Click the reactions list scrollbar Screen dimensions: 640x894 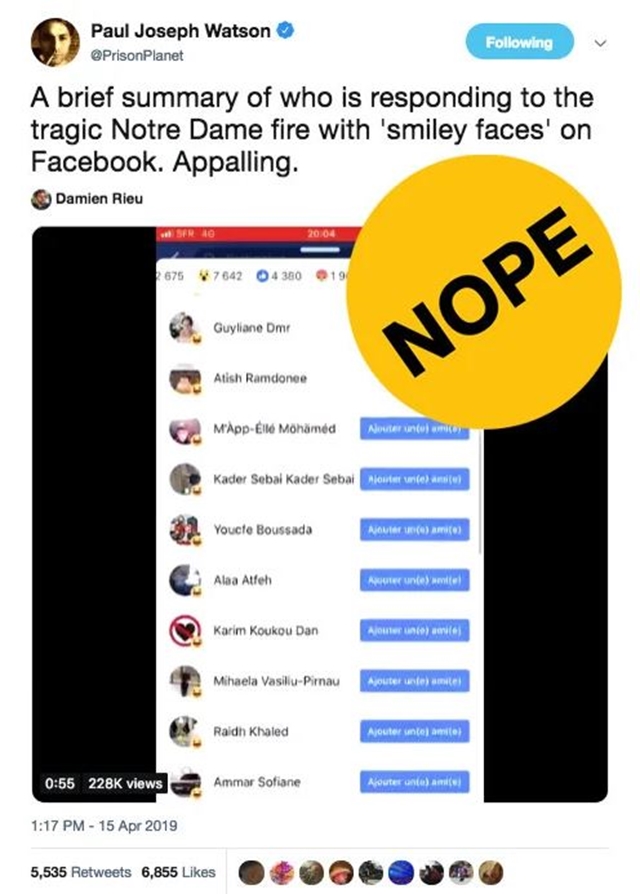480,490
